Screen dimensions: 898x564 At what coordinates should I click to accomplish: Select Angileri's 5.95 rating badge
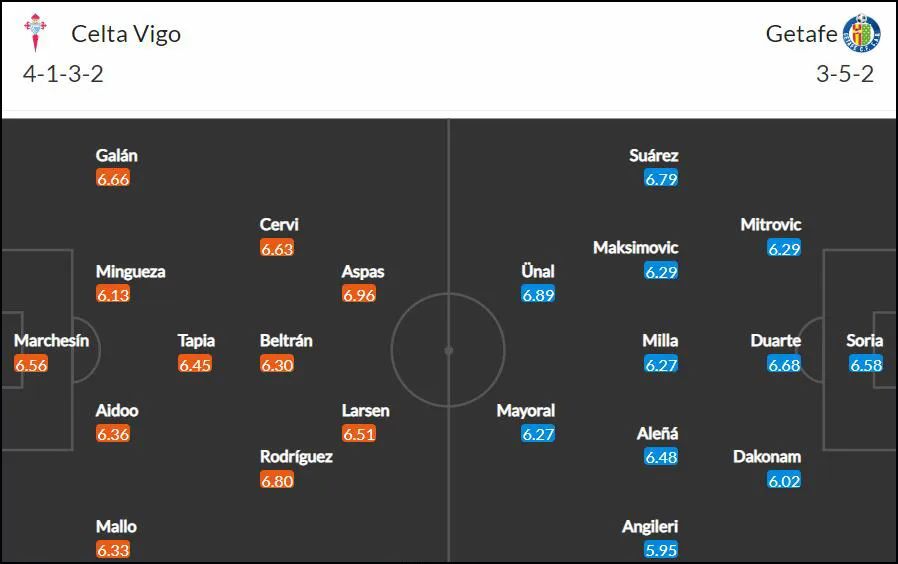coord(661,550)
